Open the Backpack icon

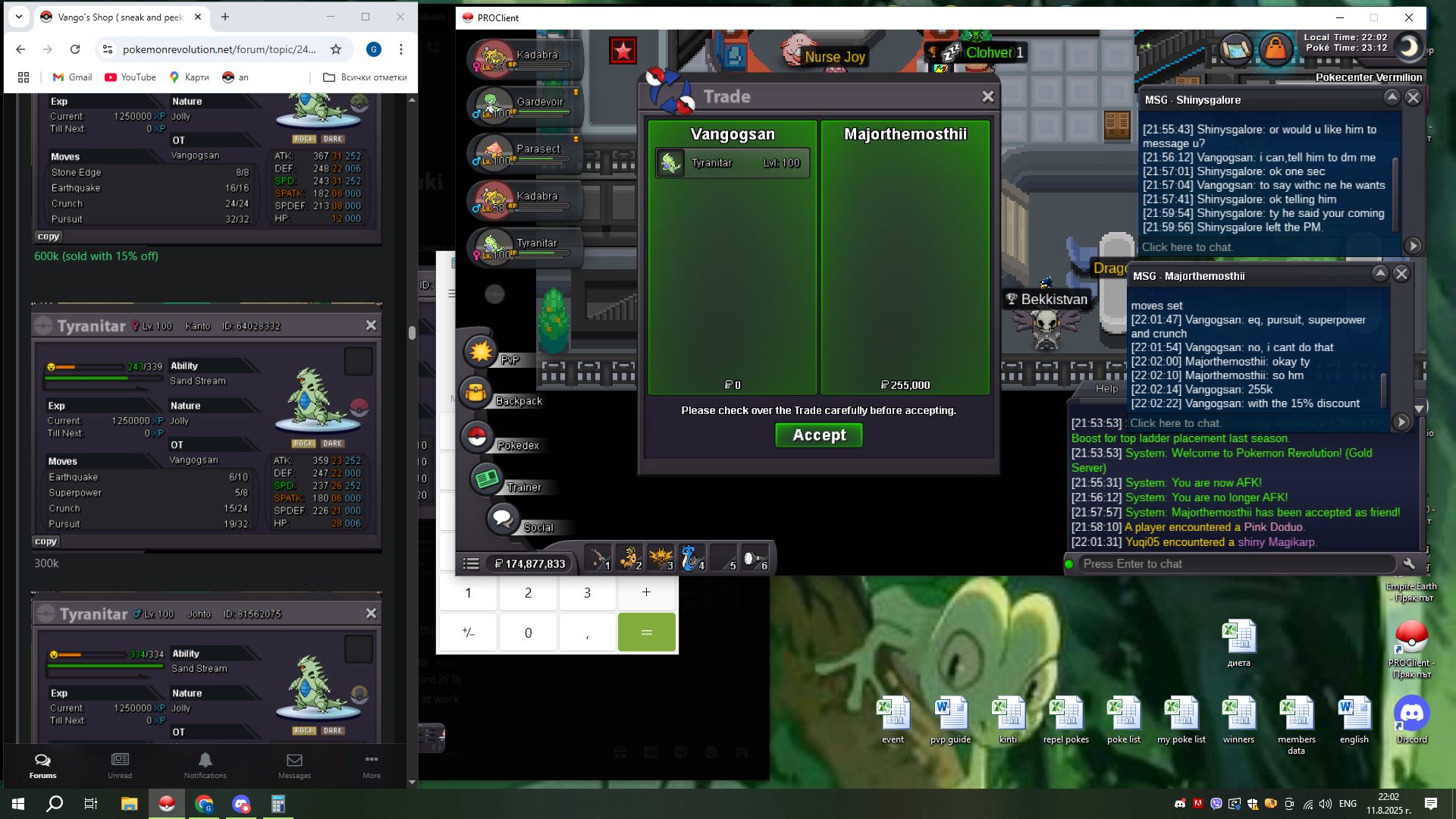(477, 393)
